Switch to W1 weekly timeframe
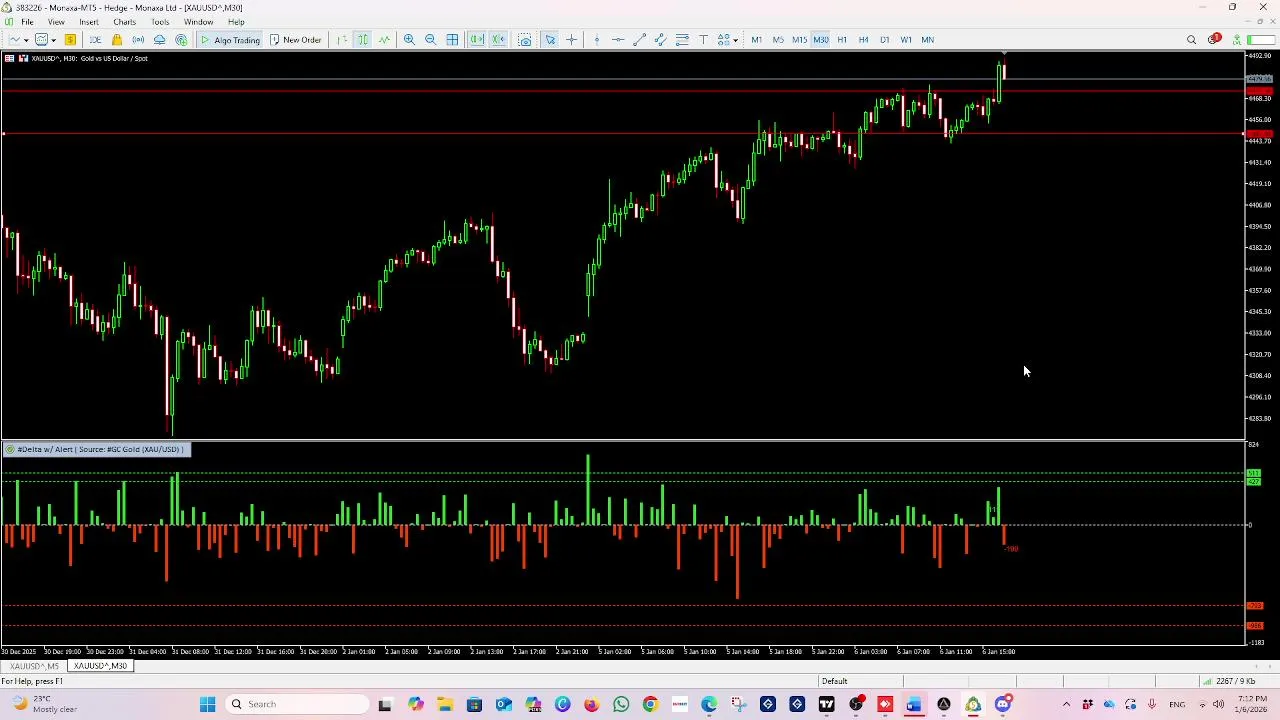Screen dimensions: 1280x720 (x=906, y=40)
